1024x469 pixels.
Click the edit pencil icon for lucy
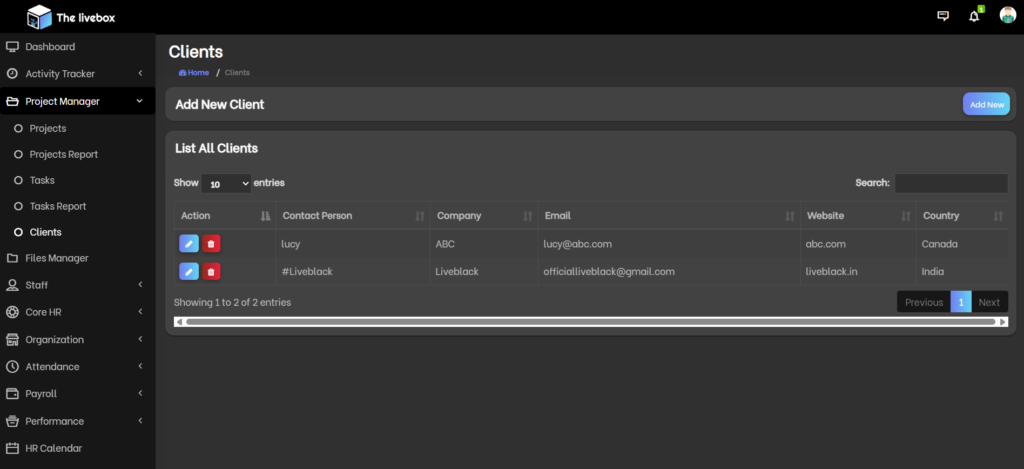(189, 243)
